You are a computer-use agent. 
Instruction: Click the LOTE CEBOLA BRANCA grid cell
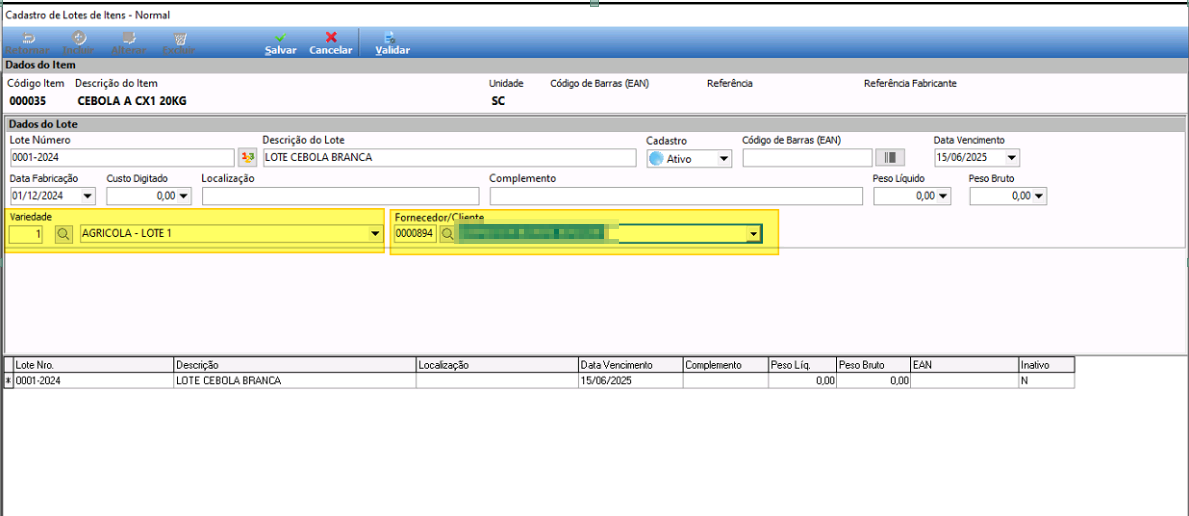pyautogui.click(x=295, y=381)
